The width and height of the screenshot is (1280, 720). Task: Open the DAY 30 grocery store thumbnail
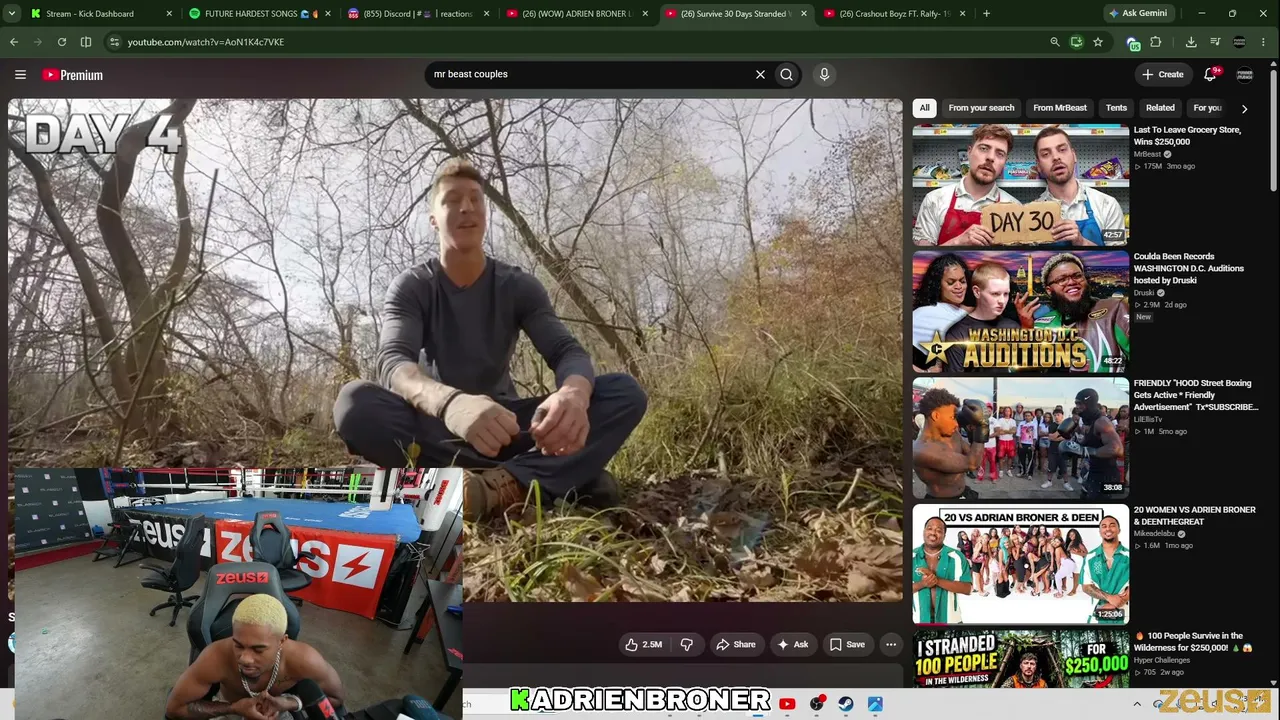coord(1021,185)
